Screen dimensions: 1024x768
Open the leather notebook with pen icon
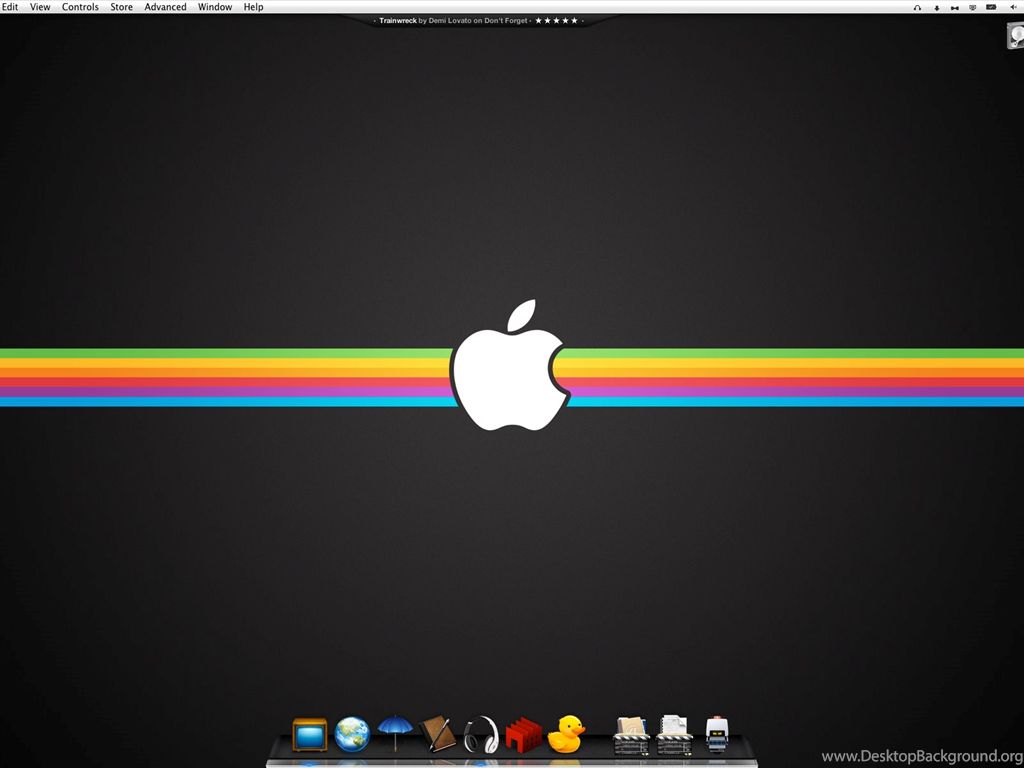438,733
